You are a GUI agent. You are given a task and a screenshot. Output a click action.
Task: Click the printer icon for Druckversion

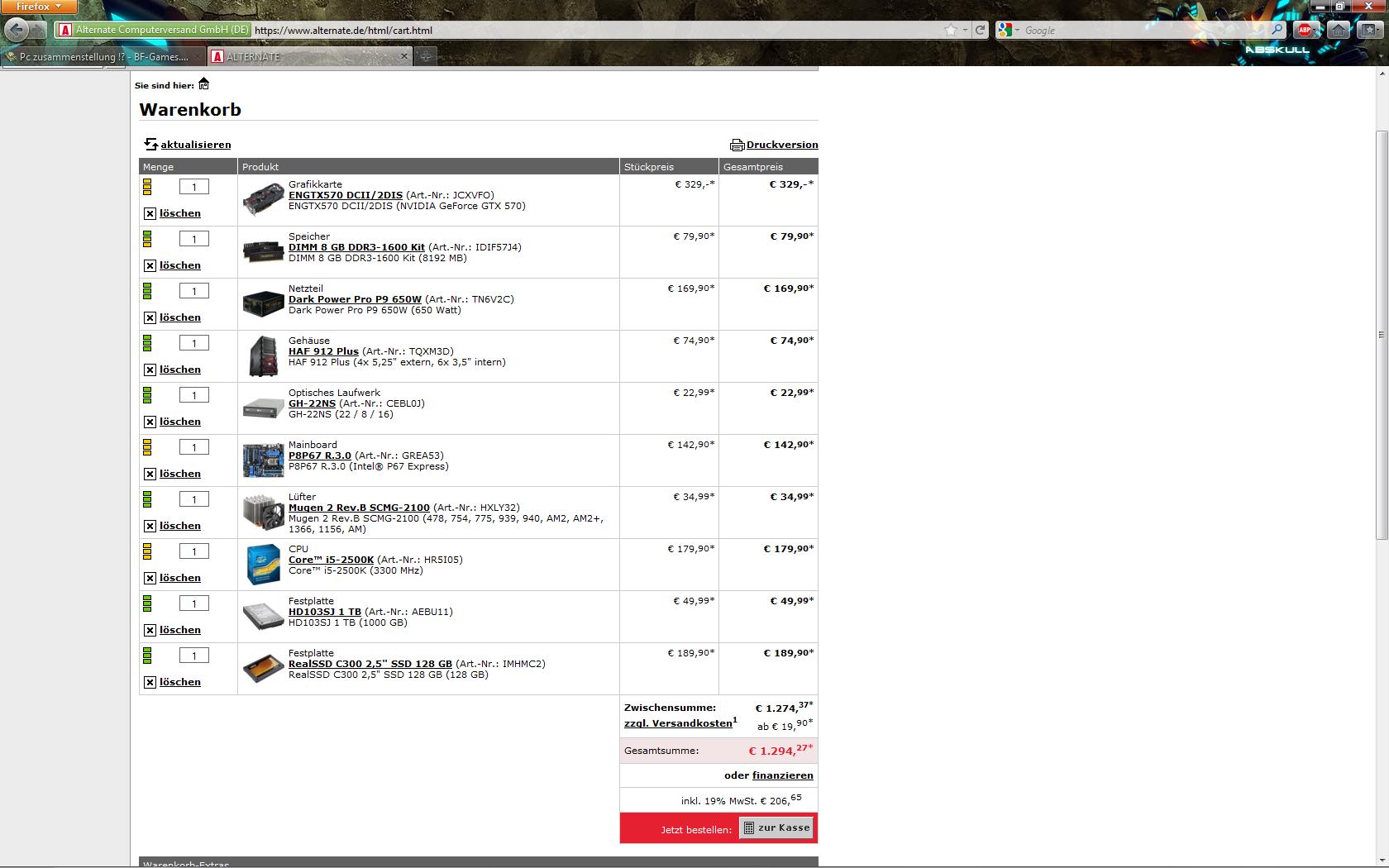737,145
